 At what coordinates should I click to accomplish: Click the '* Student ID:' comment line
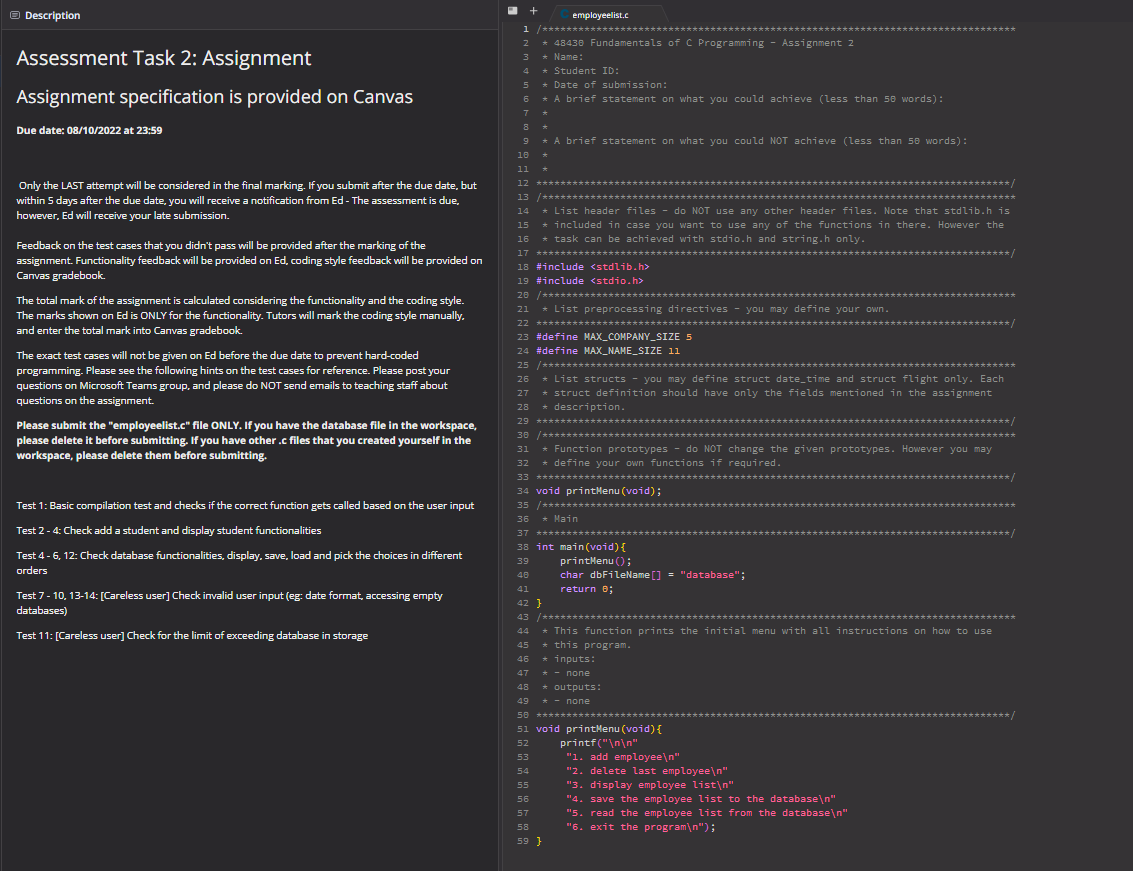580,71
